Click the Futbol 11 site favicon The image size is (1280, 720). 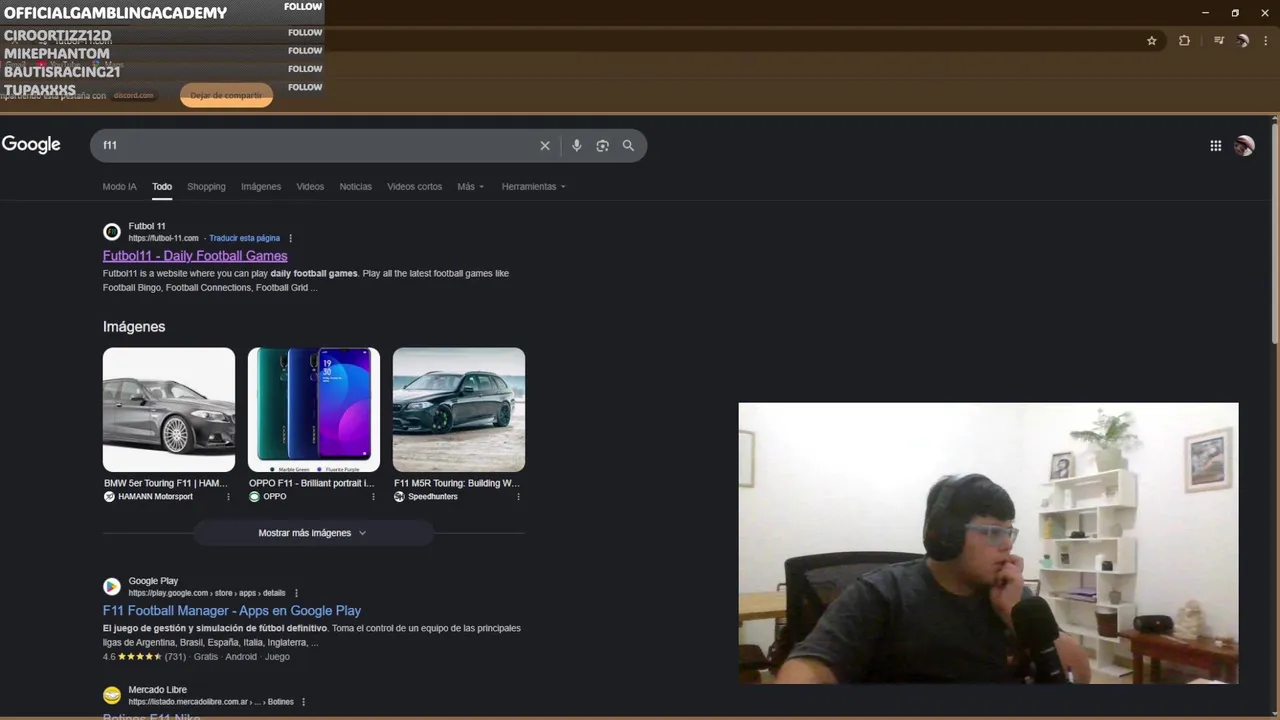[x=112, y=232]
